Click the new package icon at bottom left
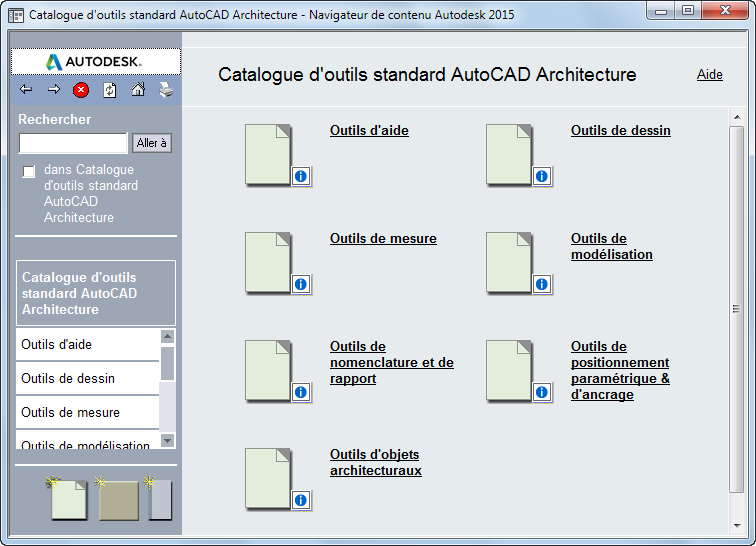The image size is (756, 546). 158,499
